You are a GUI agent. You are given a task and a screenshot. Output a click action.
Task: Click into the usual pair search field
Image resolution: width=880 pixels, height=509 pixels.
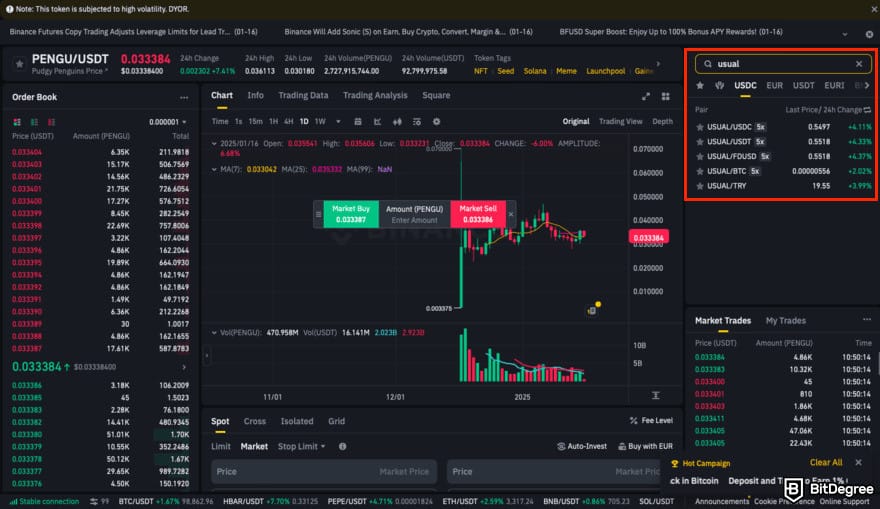tap(783, 64)
